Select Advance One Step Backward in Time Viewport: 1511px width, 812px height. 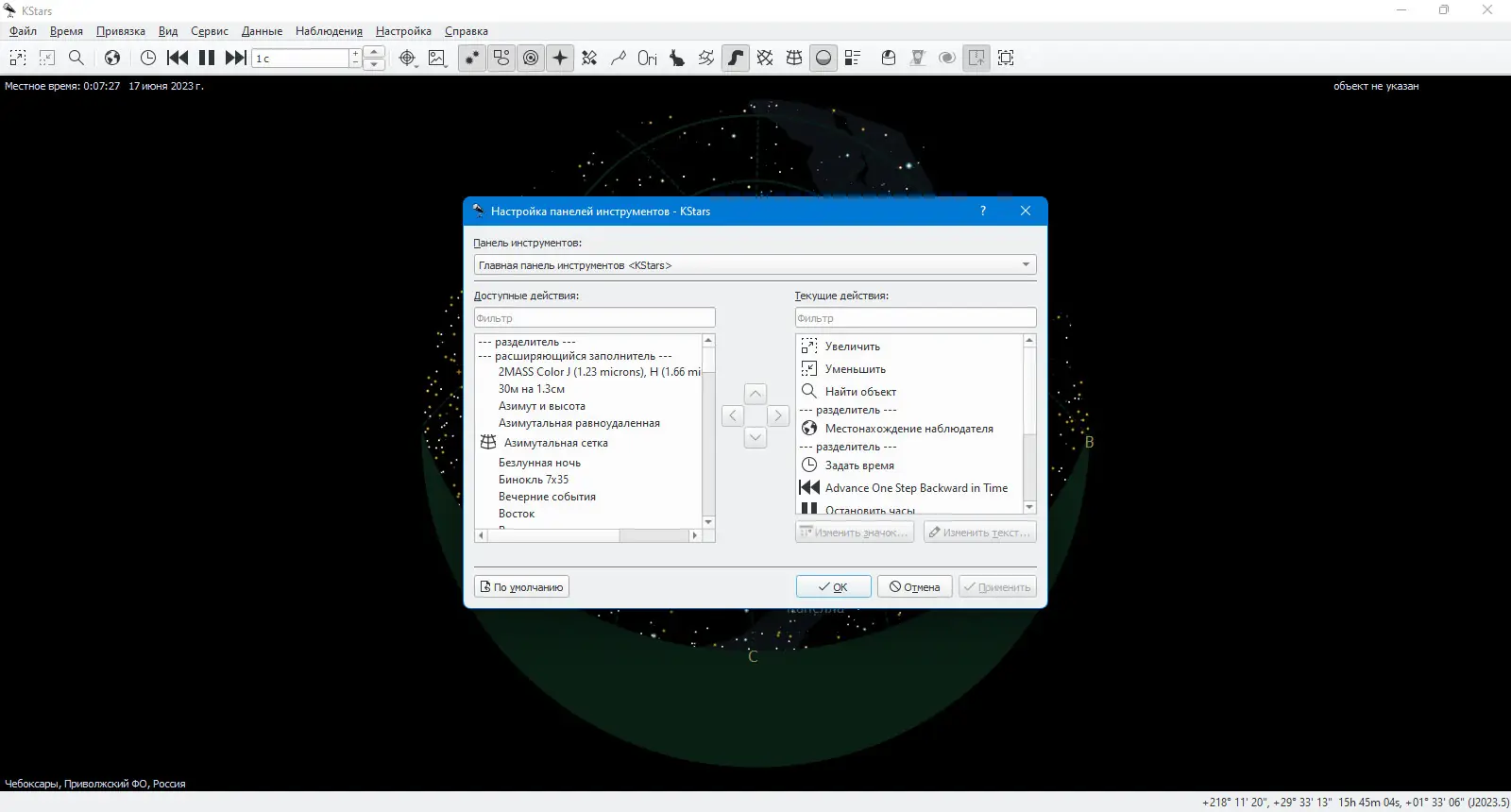click(x=909, y=488)
